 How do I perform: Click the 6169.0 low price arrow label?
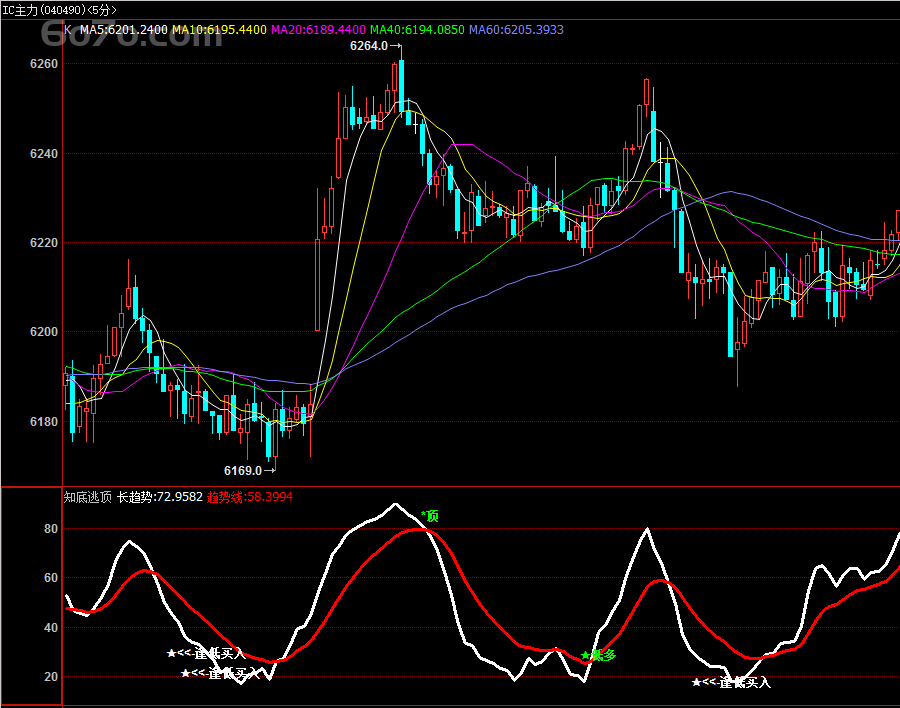pos(248,469)
